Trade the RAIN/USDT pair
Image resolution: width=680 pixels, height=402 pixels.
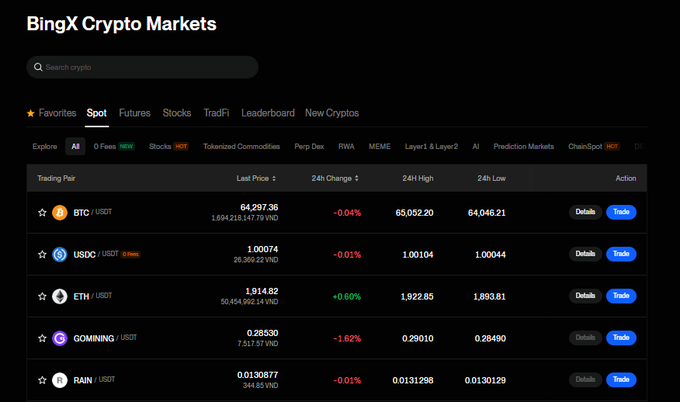pyautogui.click(x=621, y=380)
